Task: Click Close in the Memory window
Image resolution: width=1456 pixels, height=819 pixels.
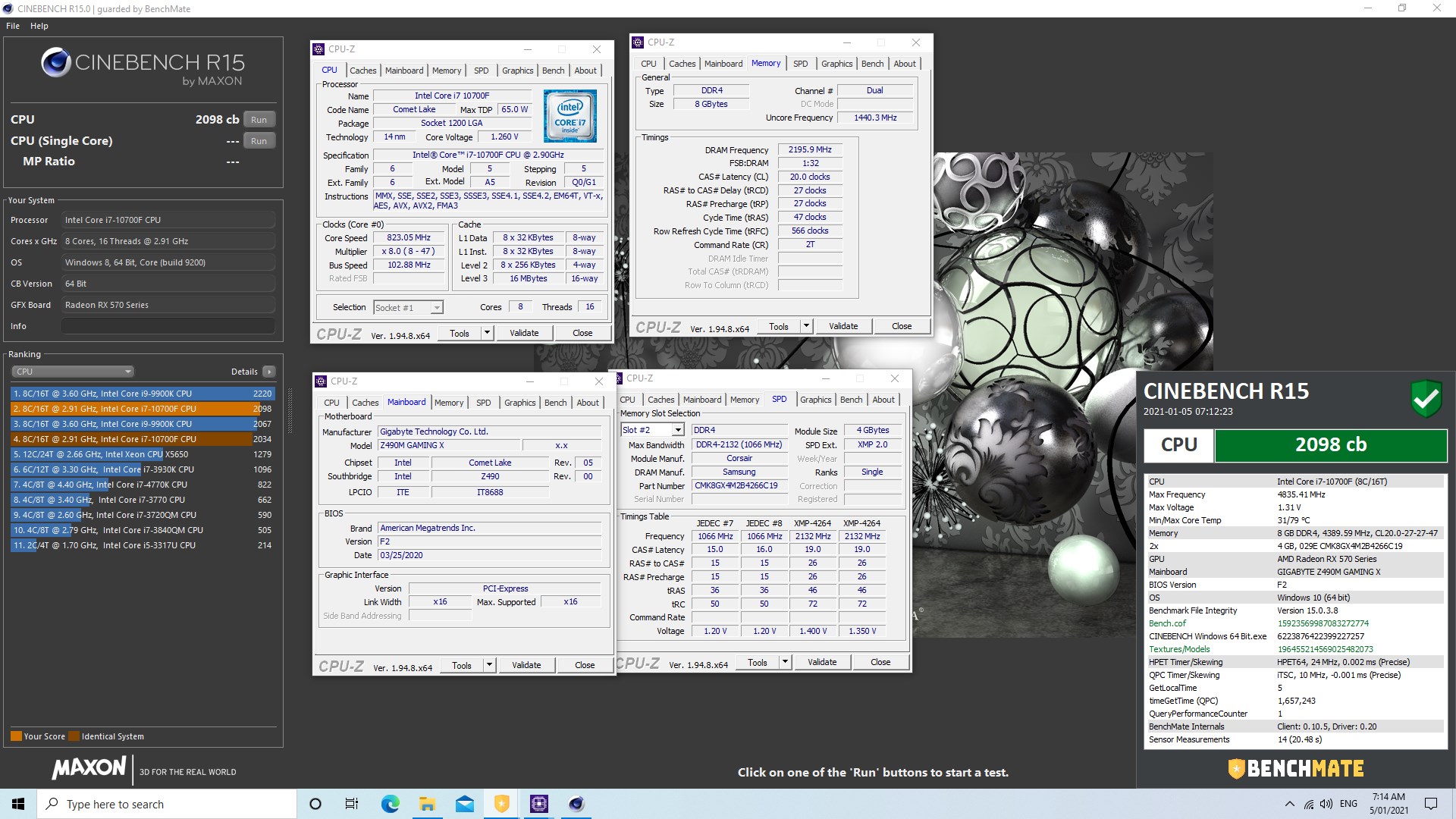Action: (x=902, y=326)
